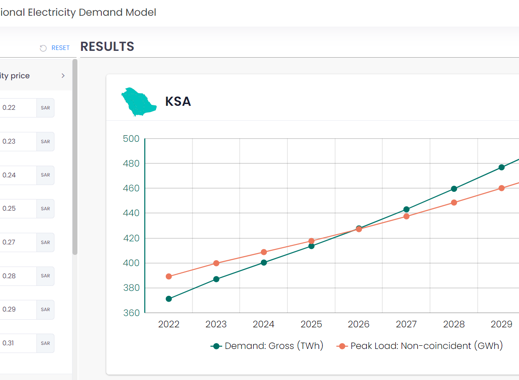Screen dimensions: 519x380
Task: Click the 2027 Demand Gross data point
Action: [406, 209]
